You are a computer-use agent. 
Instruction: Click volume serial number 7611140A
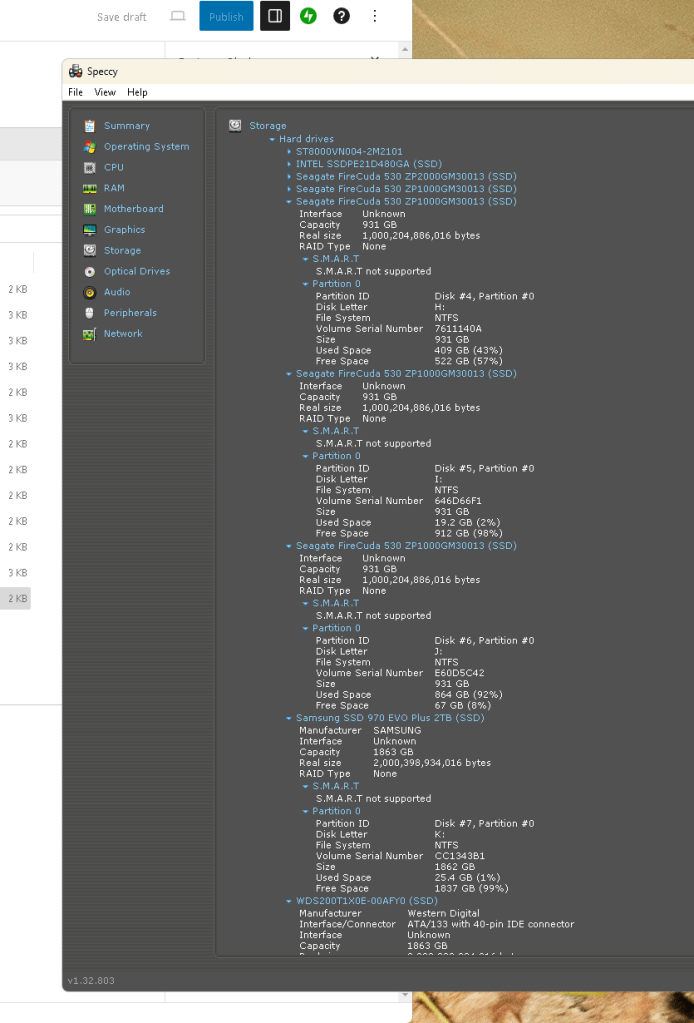459,329
